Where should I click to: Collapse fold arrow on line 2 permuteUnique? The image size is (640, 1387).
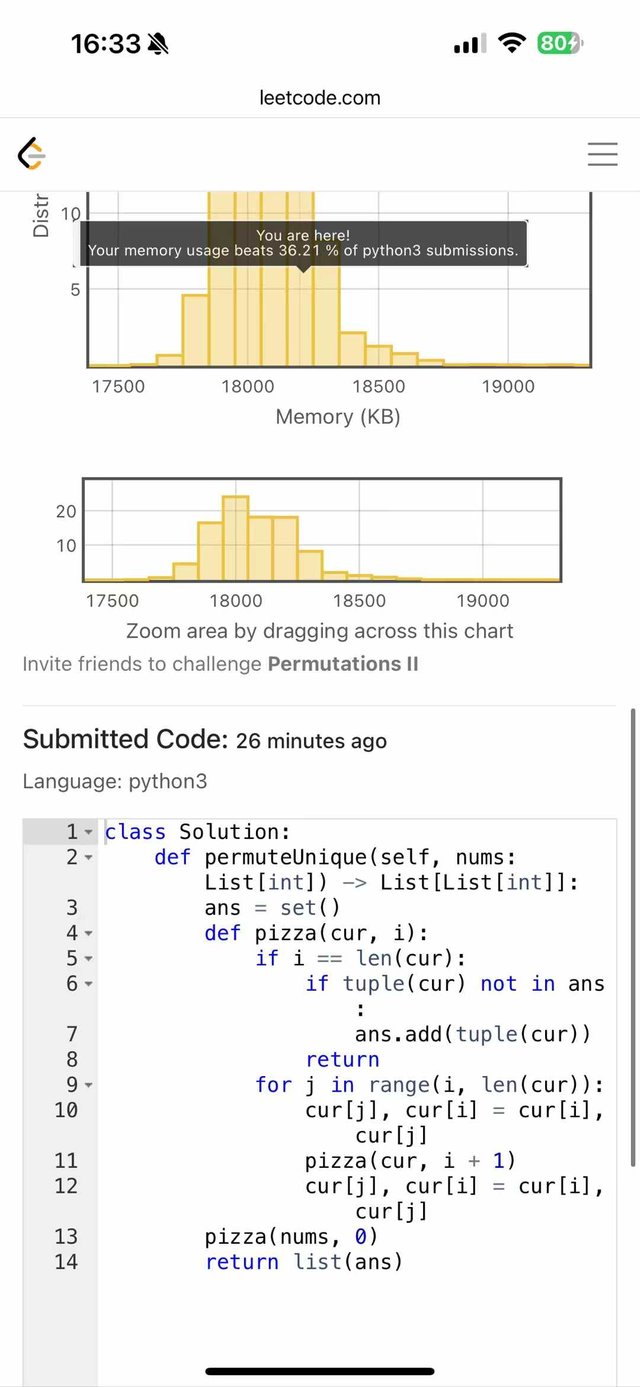coord(88,858)
